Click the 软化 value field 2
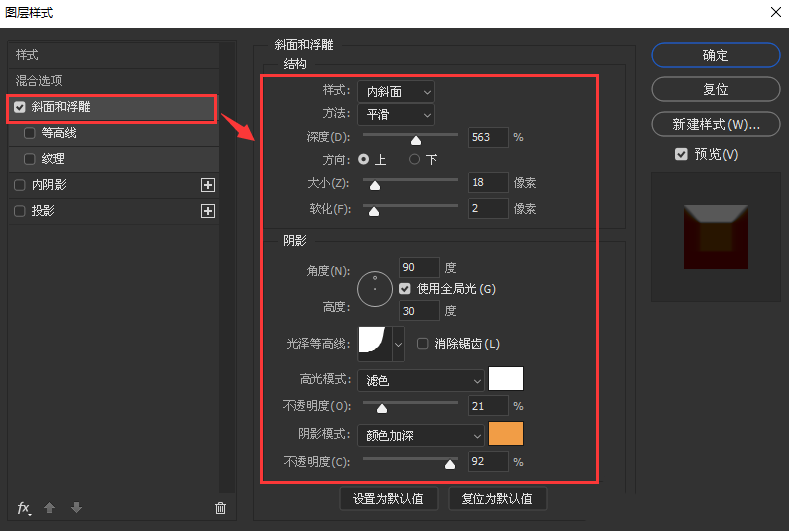The image size is (789, 531). (488, 208)
